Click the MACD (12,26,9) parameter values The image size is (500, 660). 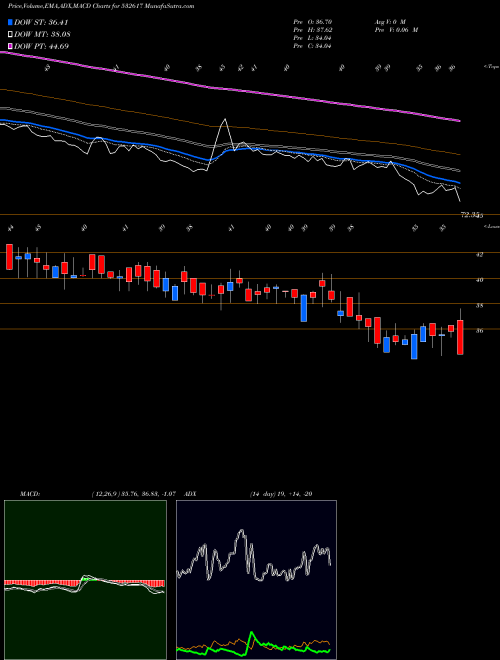click(133, 494)
